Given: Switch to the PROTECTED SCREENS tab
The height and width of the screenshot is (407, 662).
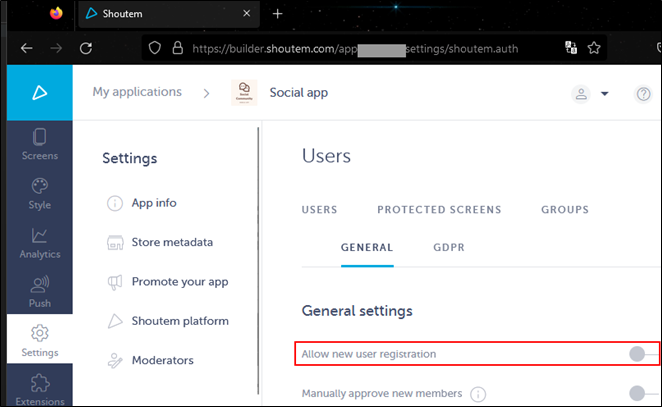Looking at the screenshot, I should [439, 210].
